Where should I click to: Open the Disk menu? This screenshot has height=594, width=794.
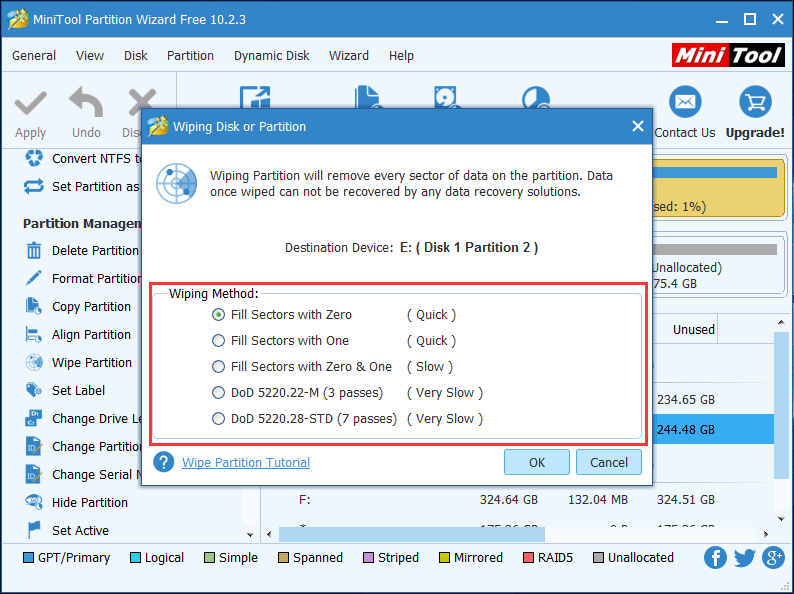click(135, 55)
